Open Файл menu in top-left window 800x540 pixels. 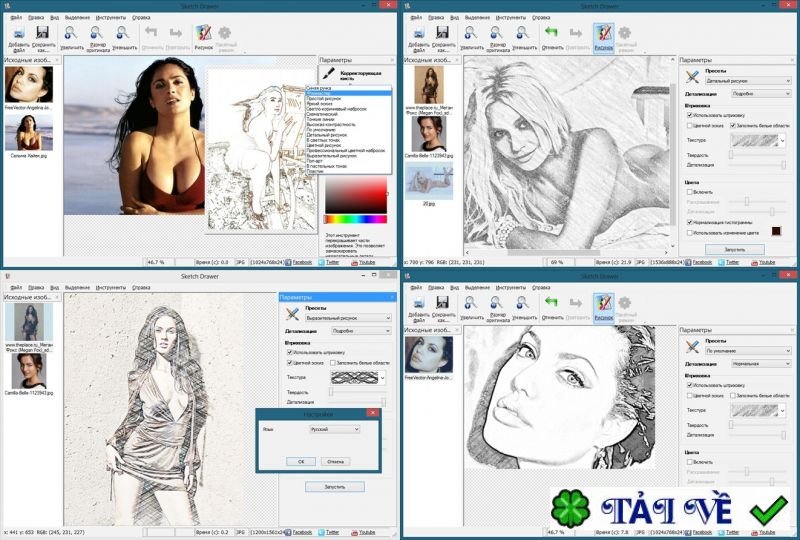(x=16, y=17)
